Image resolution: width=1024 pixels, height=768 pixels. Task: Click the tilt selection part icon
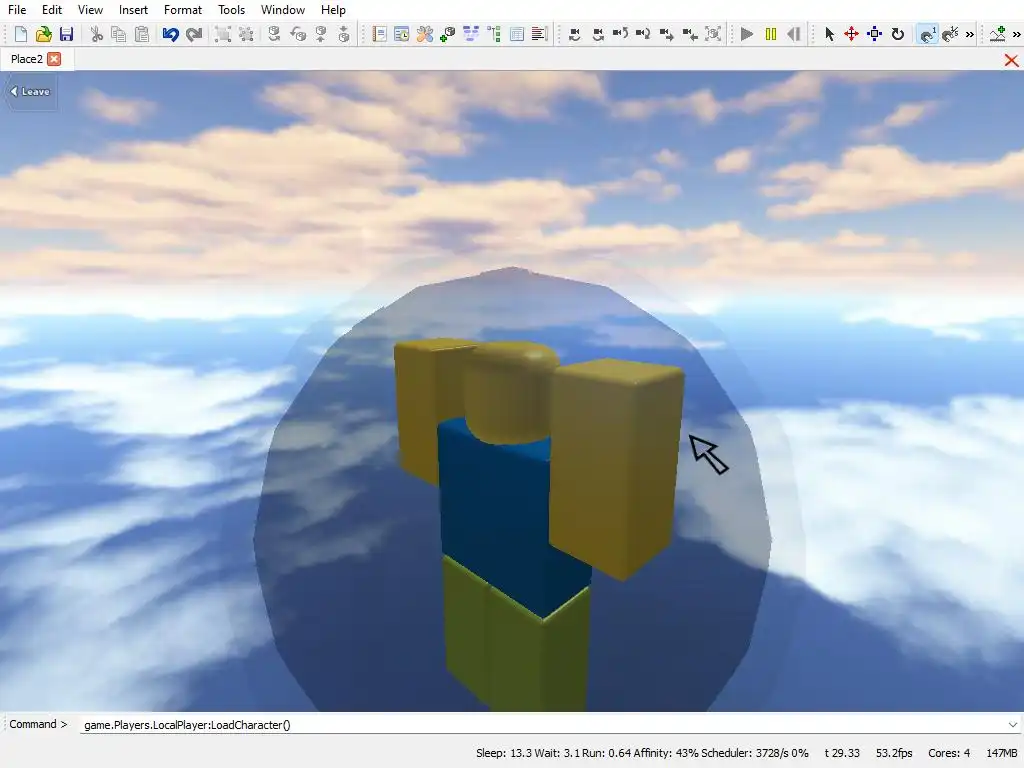(x=298, y=34)
